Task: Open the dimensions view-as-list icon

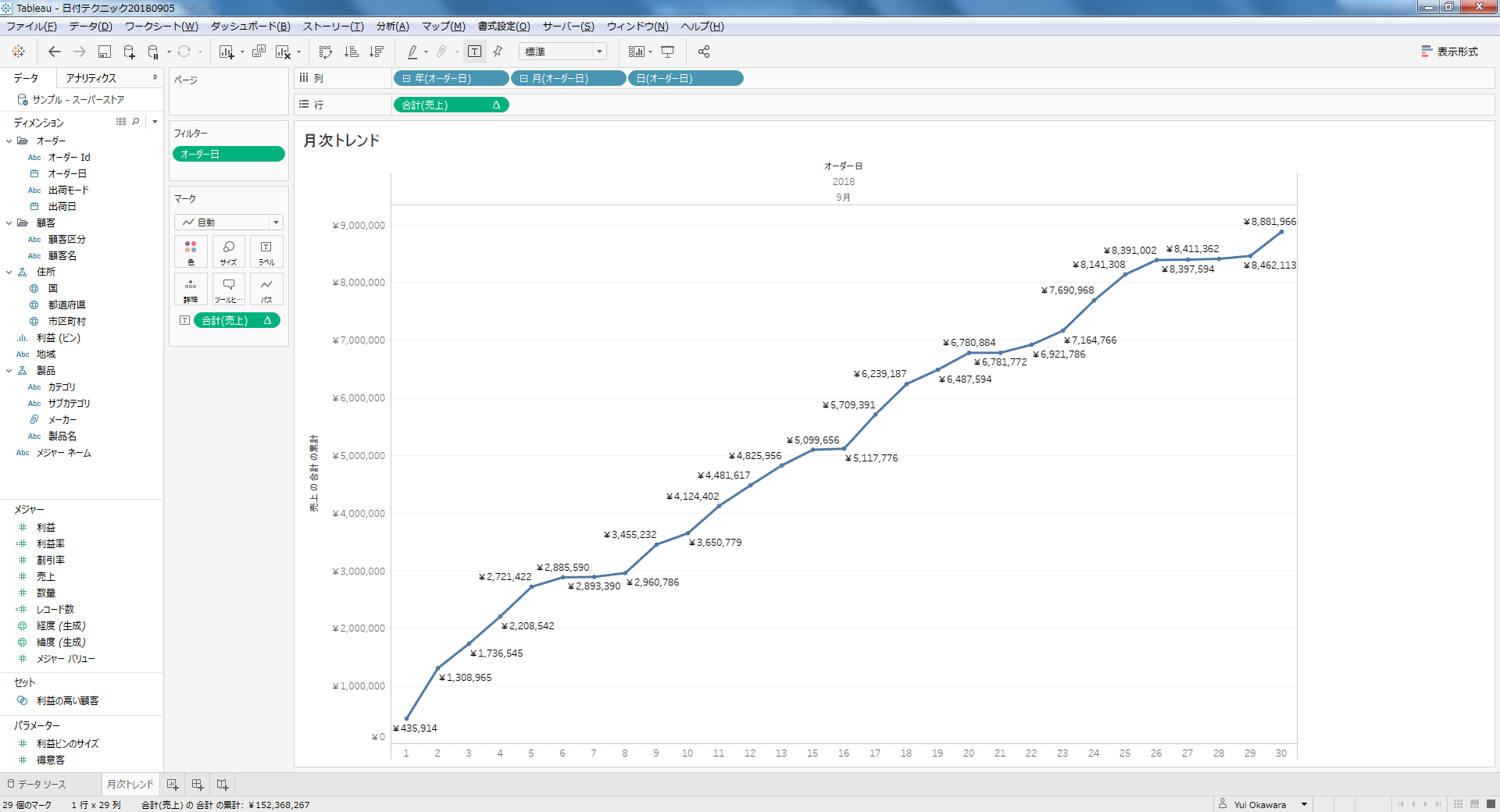Action: pos(121,122)
